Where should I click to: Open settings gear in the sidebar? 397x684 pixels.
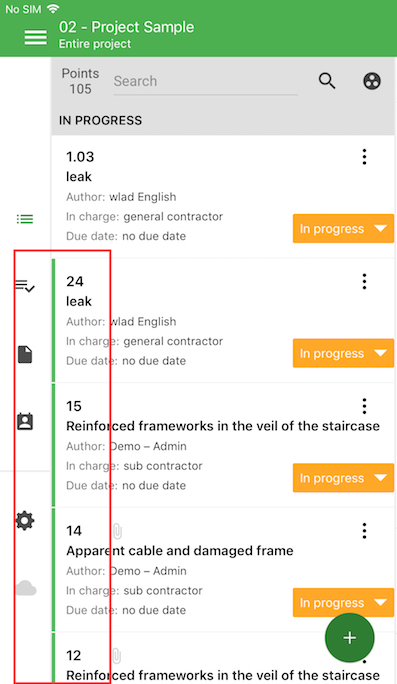pos(25,520)
